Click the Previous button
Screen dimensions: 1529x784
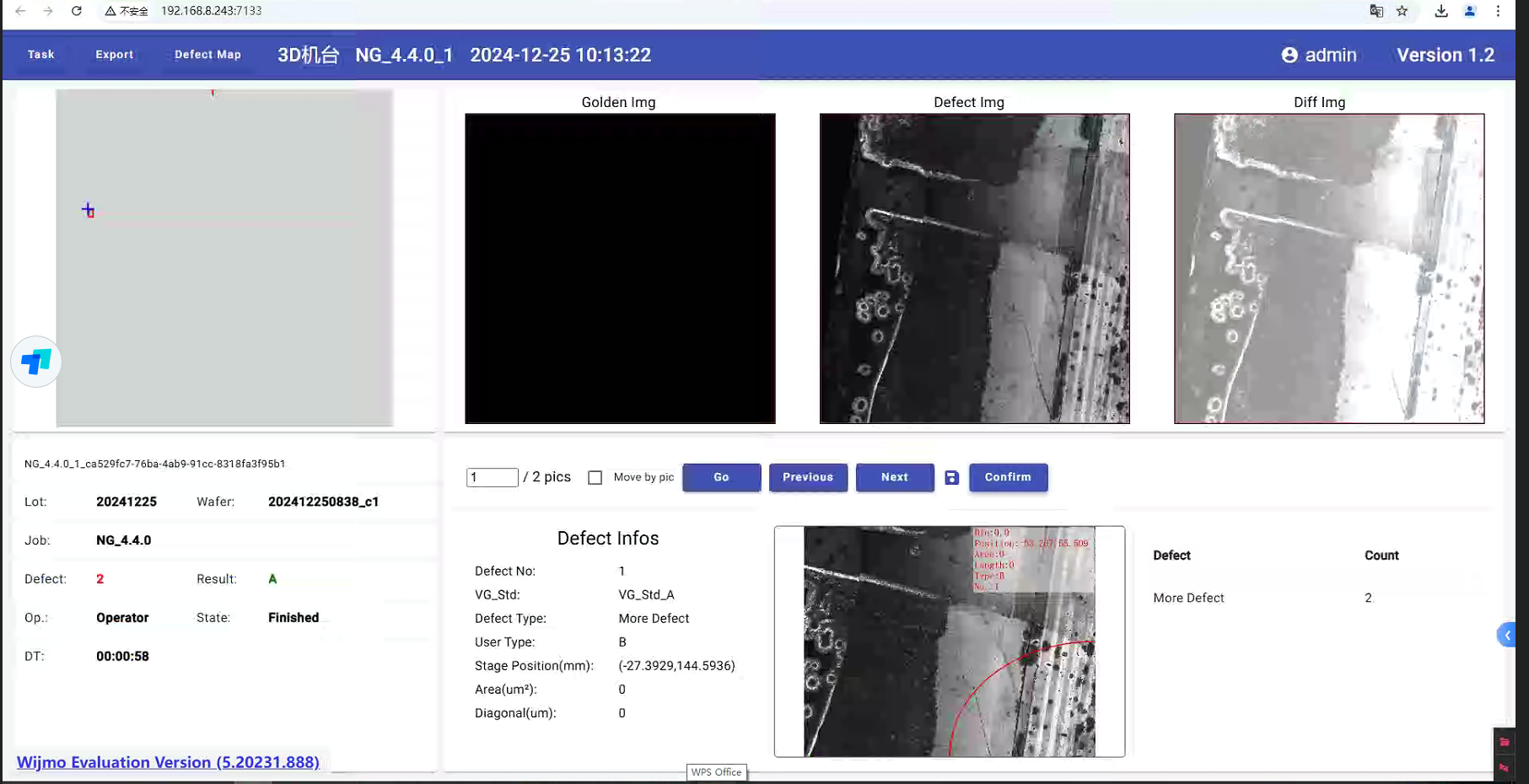tap(807, 477)
